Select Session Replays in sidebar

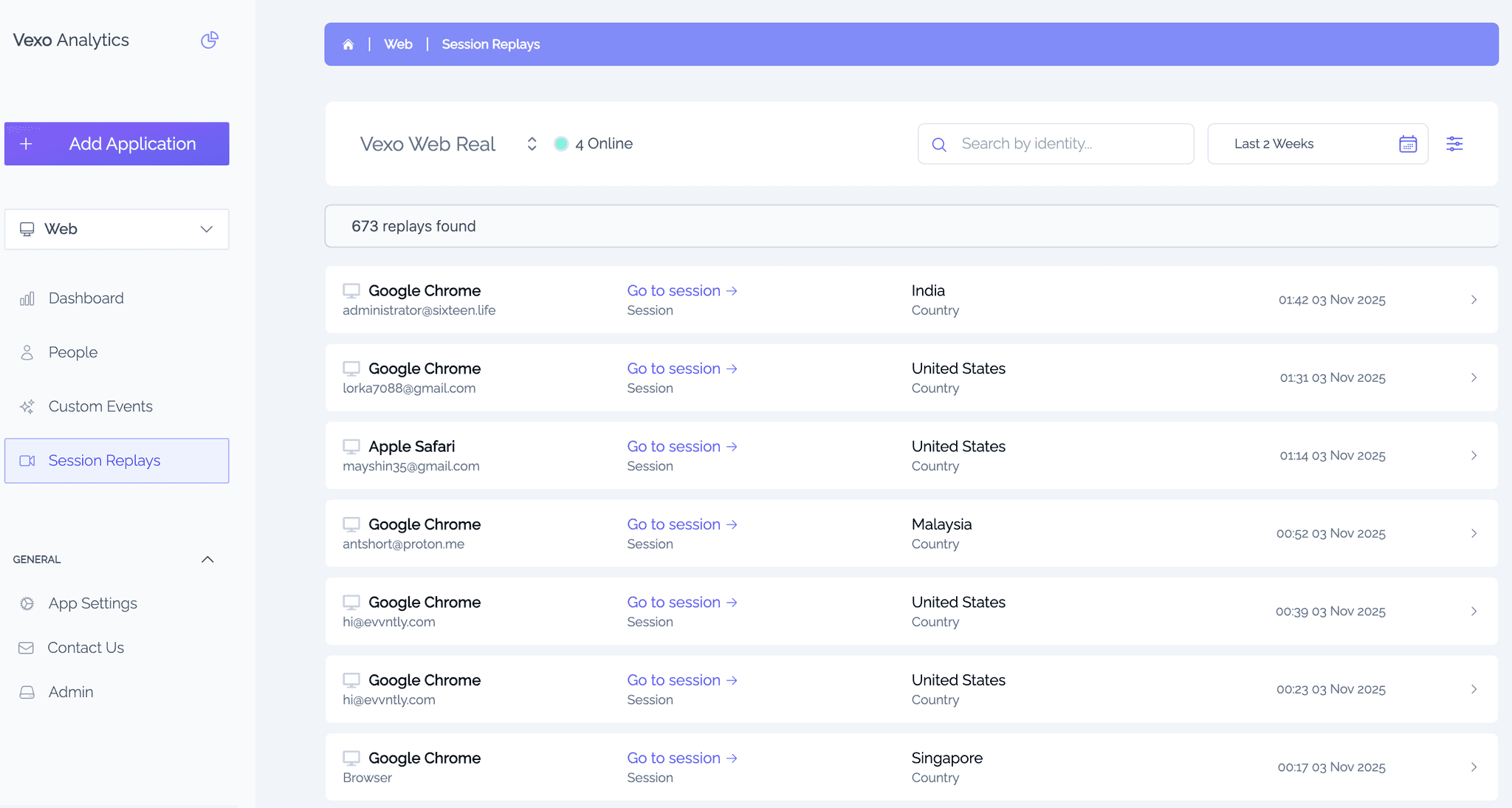point(104,461)
